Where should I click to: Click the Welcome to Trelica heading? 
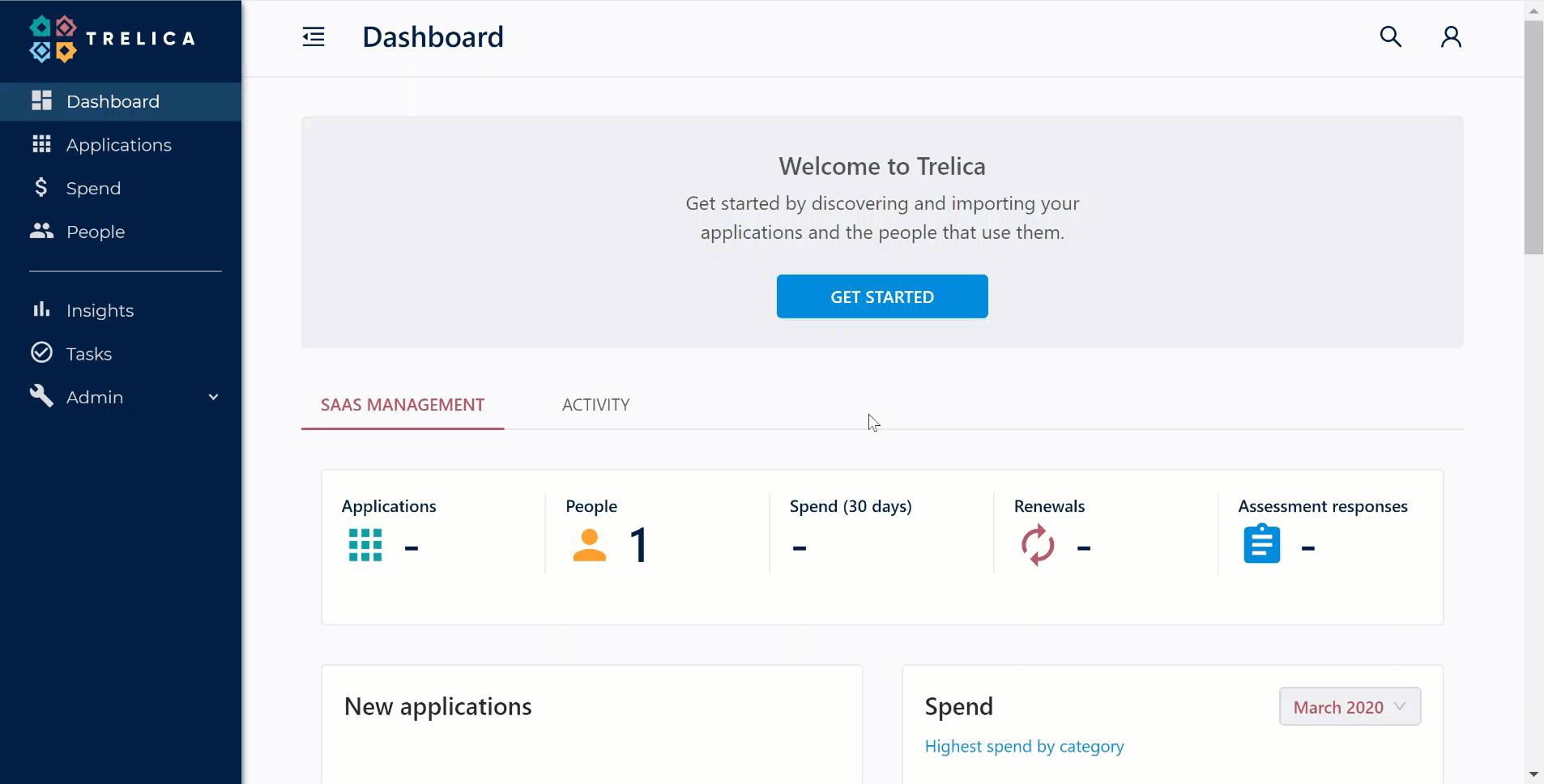point(882,166)
